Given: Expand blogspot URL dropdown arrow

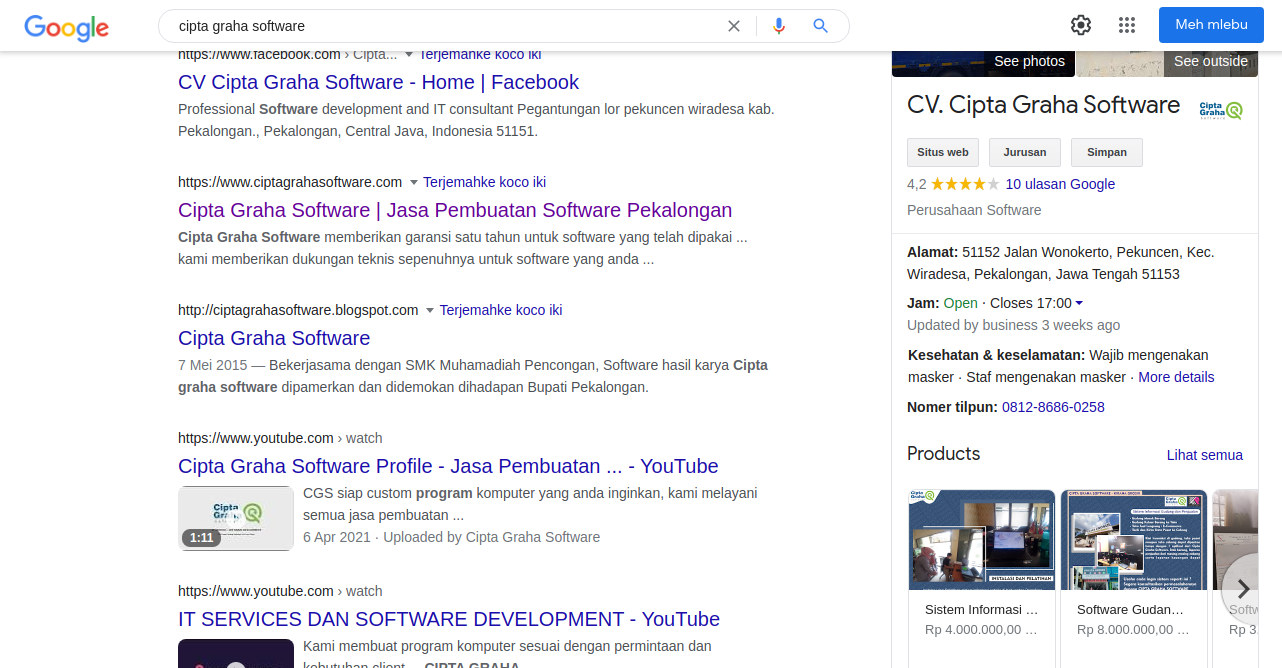Looking at the screenshot, I should pyautogui.click(x=430, y=310).
